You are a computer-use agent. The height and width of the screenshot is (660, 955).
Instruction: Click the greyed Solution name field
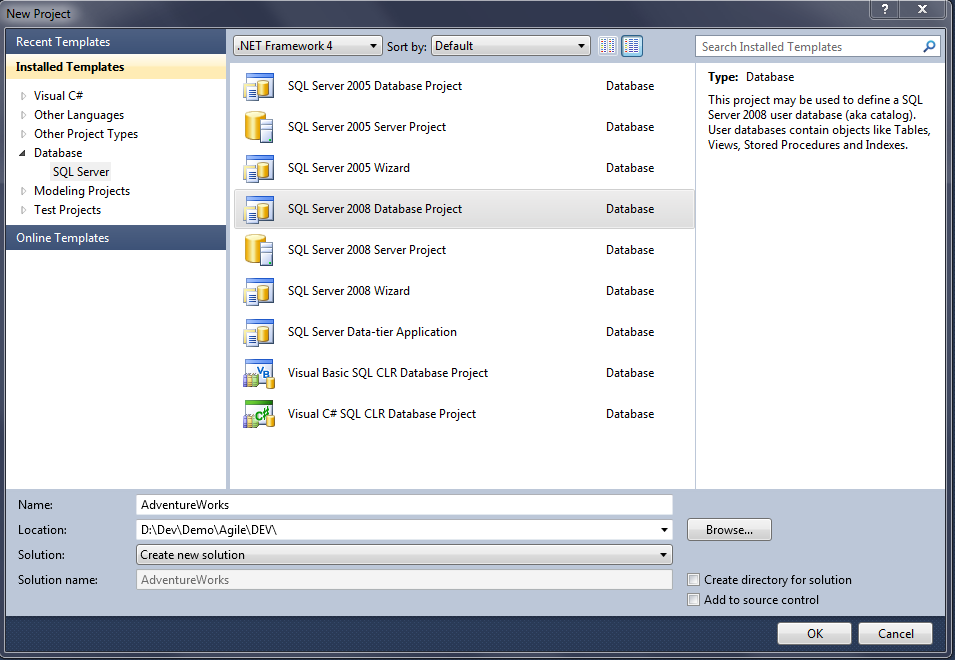click(x=404, y=580)
